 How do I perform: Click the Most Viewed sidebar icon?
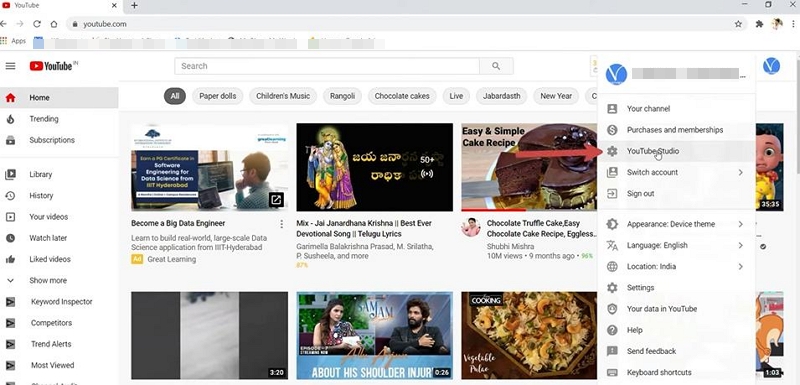(10, 366)
